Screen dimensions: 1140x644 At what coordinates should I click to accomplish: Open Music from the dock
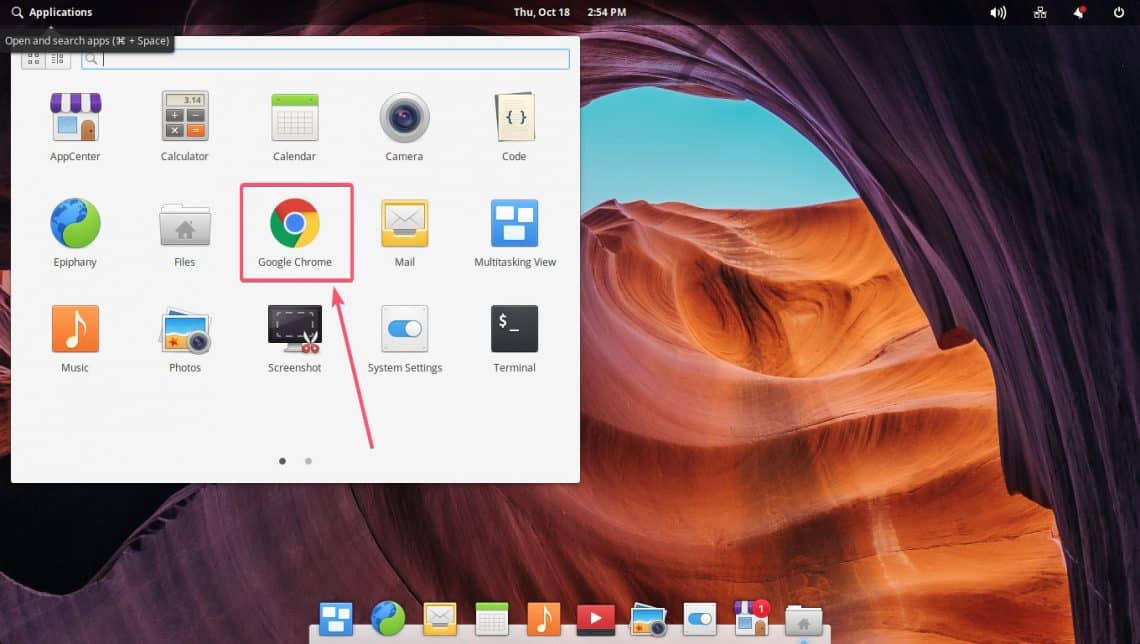[544, 619]
